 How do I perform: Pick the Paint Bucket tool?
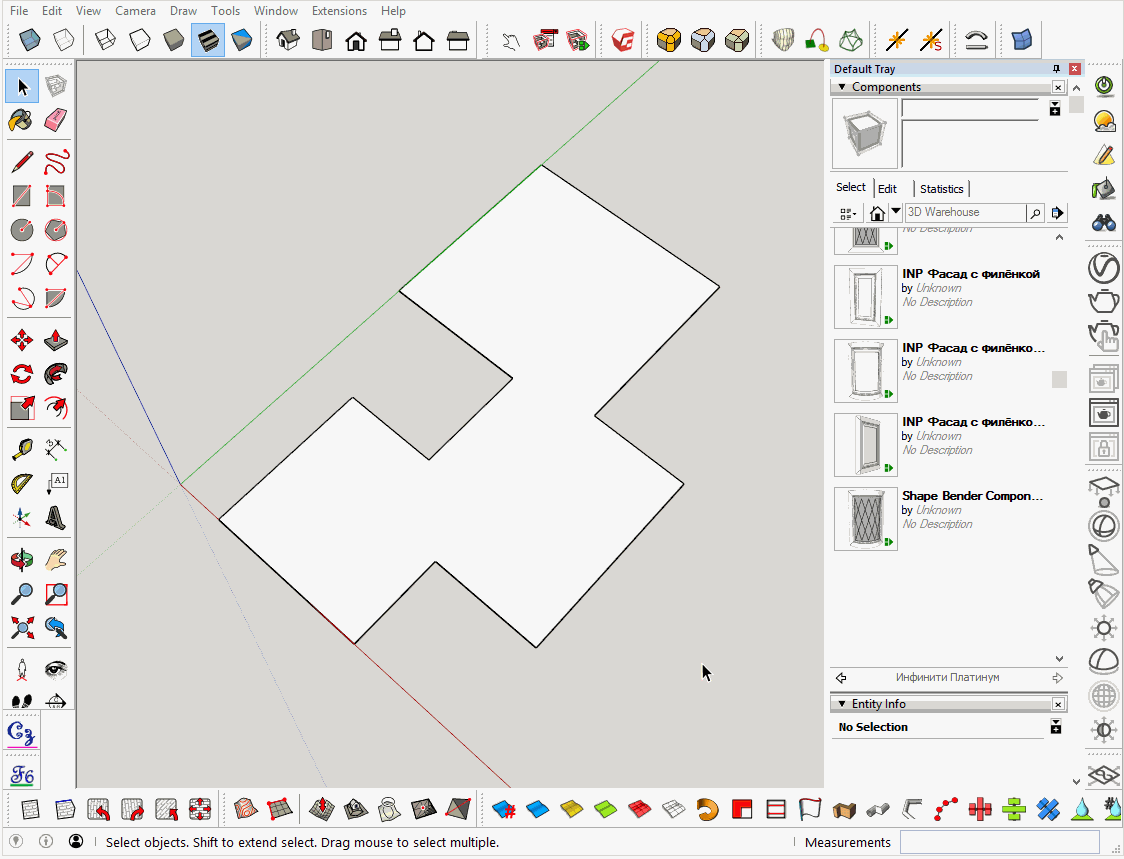21,120
